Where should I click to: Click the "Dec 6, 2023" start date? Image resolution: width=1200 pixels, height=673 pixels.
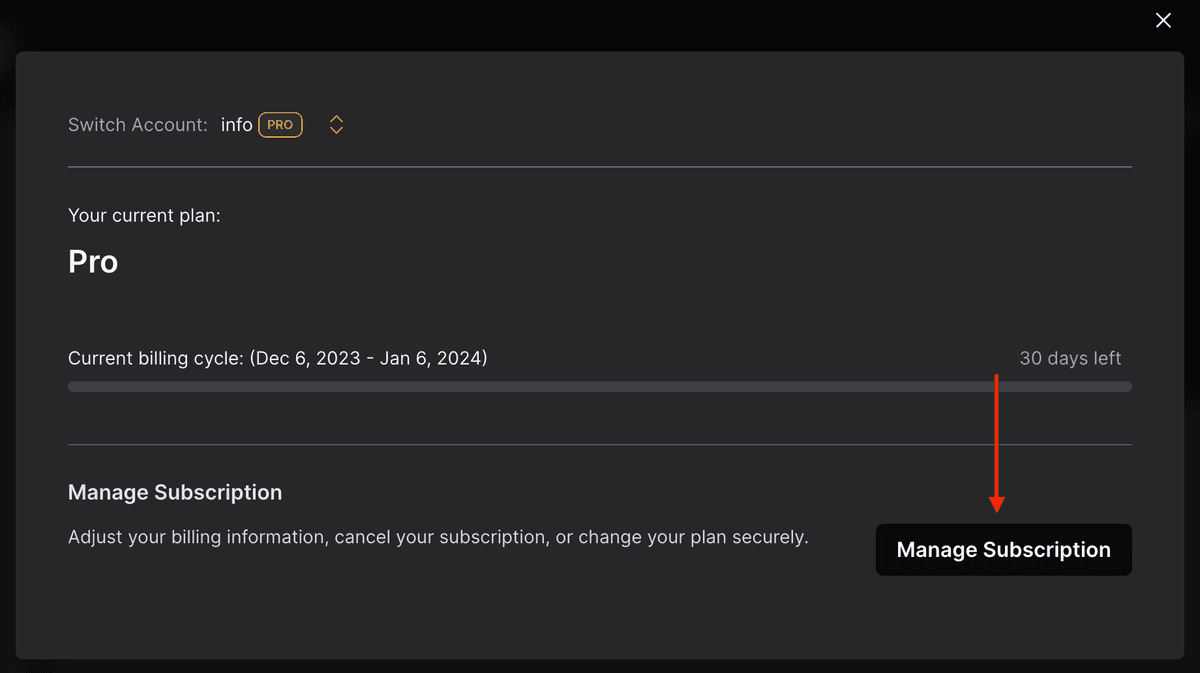point(307,358)
